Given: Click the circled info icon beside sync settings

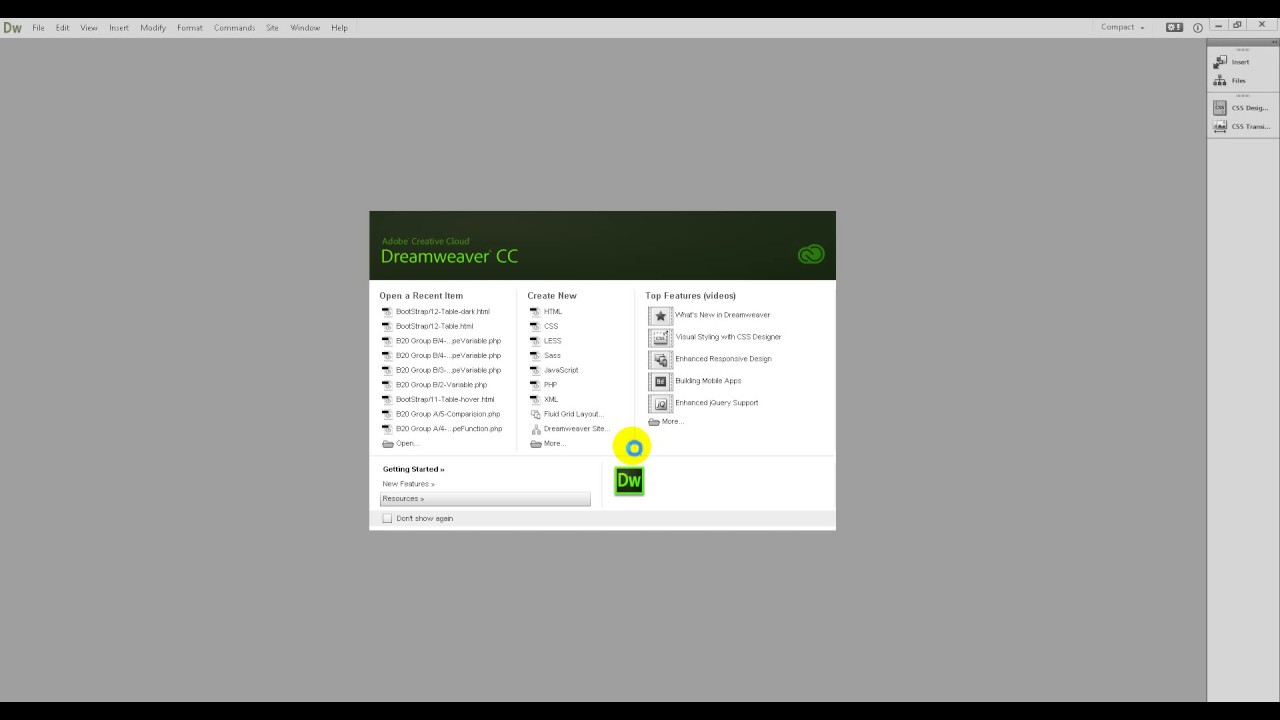Looking at the screenshot, I should pyautogui.click(x=1198, y=28).
